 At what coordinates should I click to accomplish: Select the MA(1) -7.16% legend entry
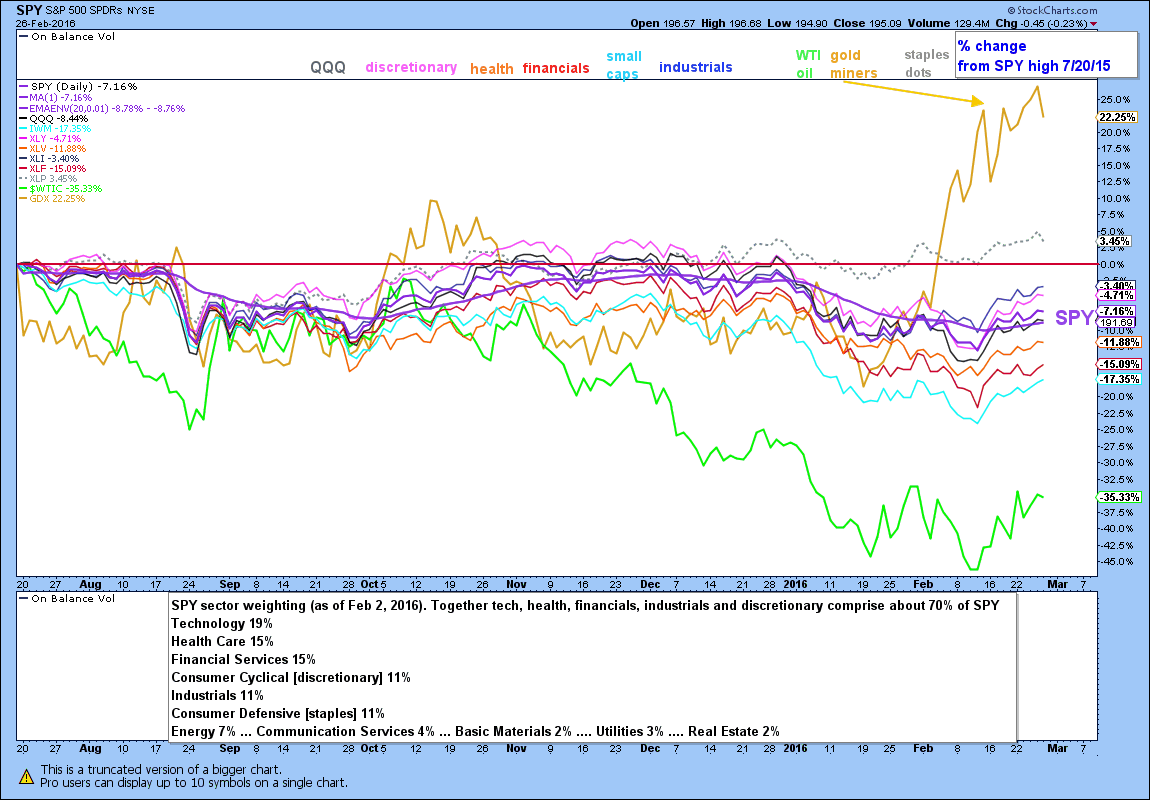55,98
